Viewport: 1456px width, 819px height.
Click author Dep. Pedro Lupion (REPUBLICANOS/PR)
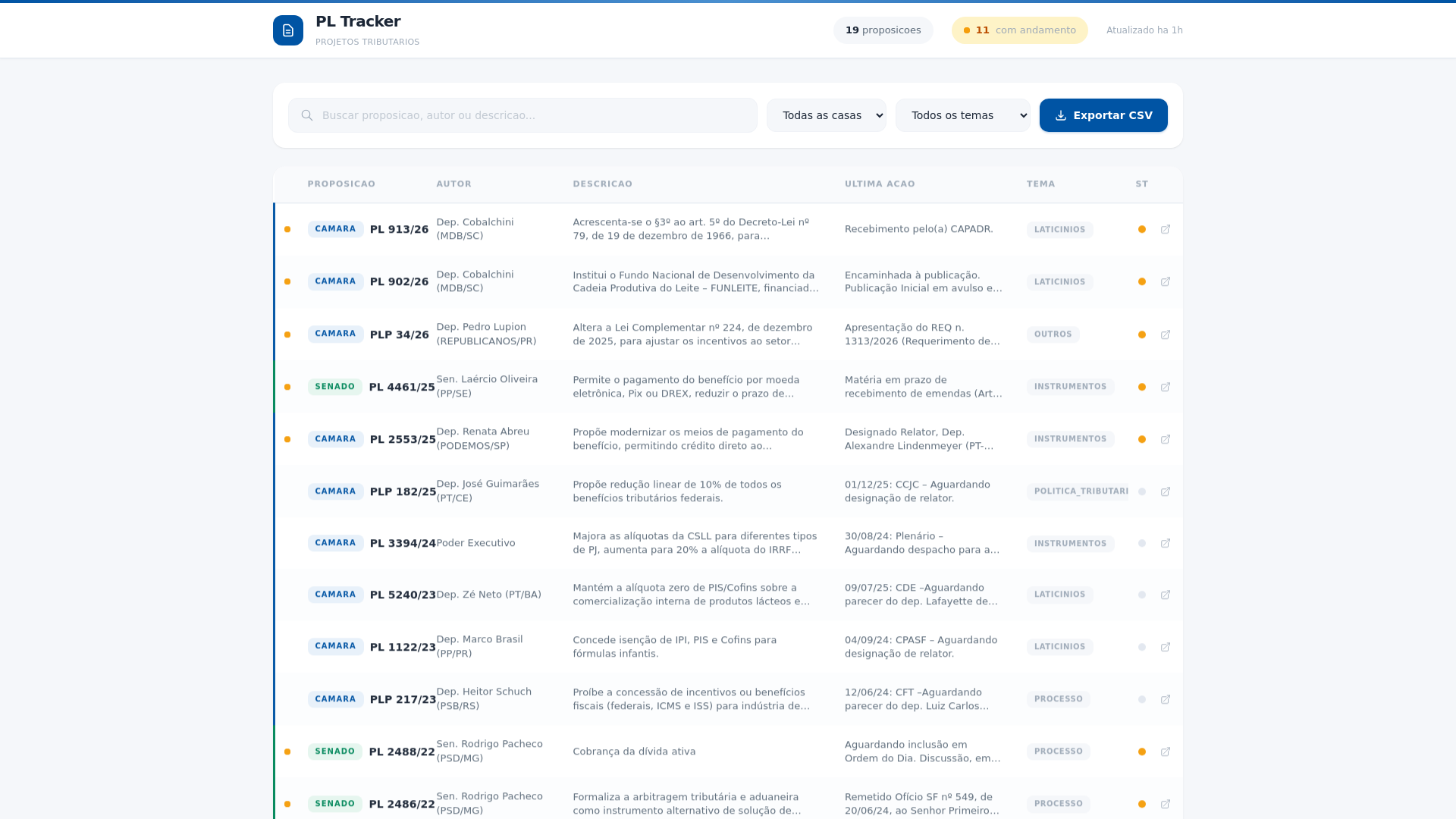coord(486,334)
